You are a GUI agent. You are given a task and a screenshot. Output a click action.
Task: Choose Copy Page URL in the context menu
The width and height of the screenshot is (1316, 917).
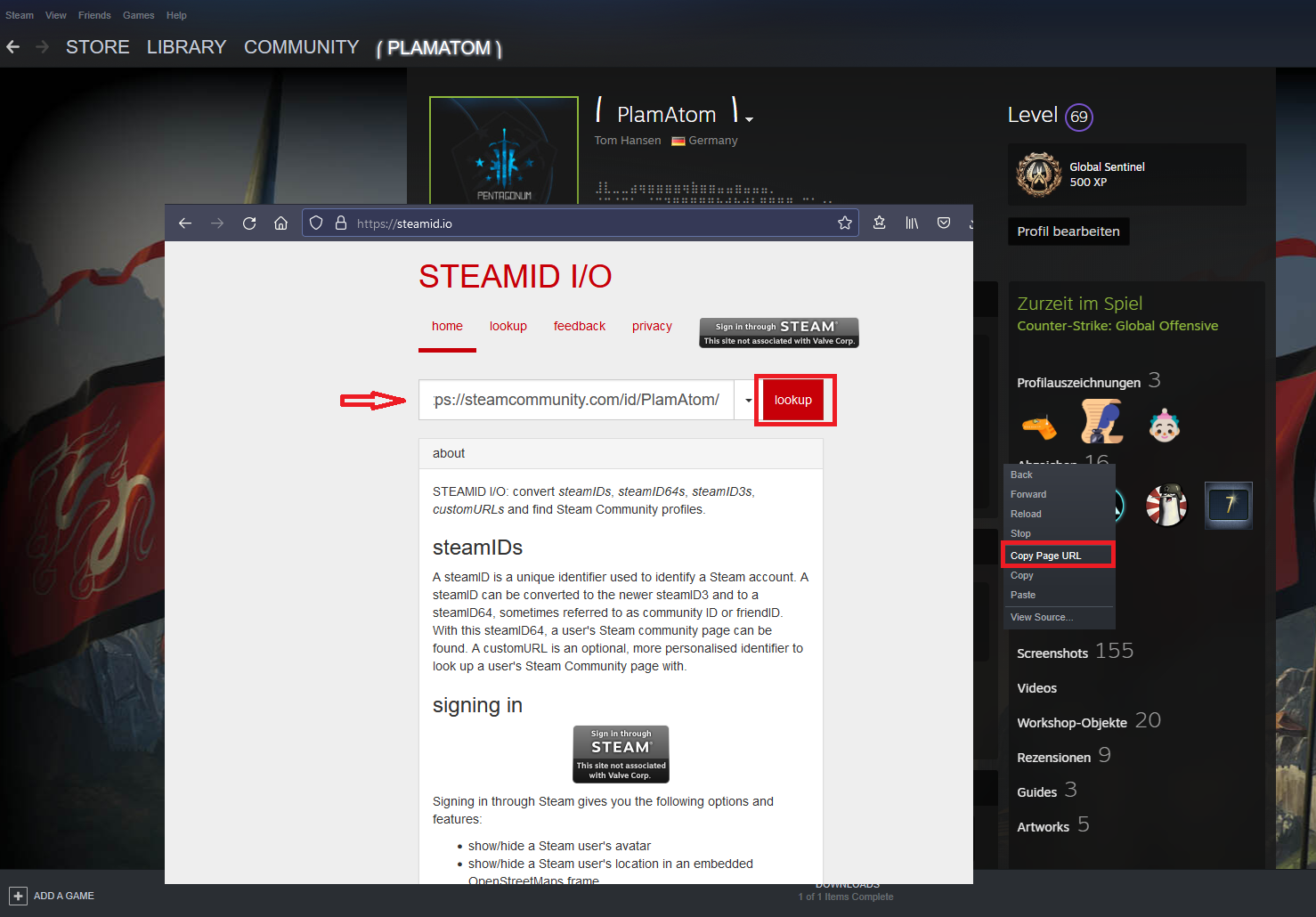[x=1058, y=556]
